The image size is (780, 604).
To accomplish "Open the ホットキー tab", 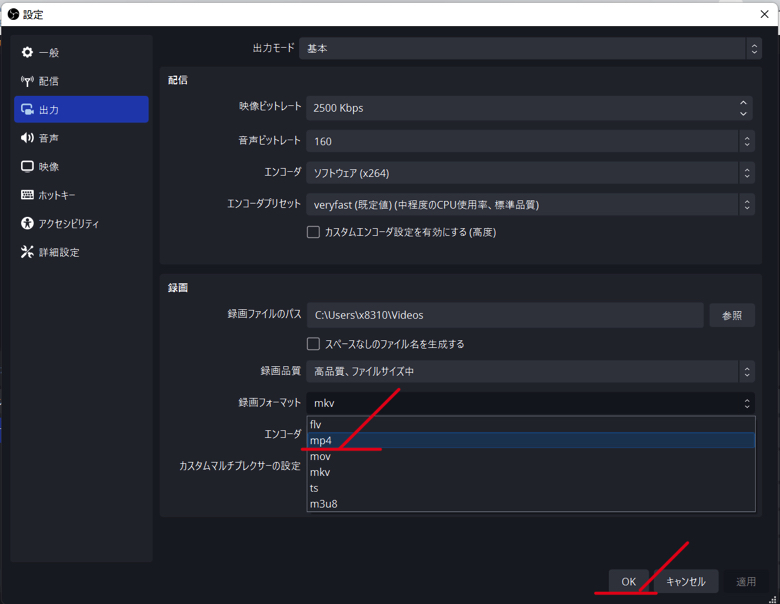I will coord(82,195).
